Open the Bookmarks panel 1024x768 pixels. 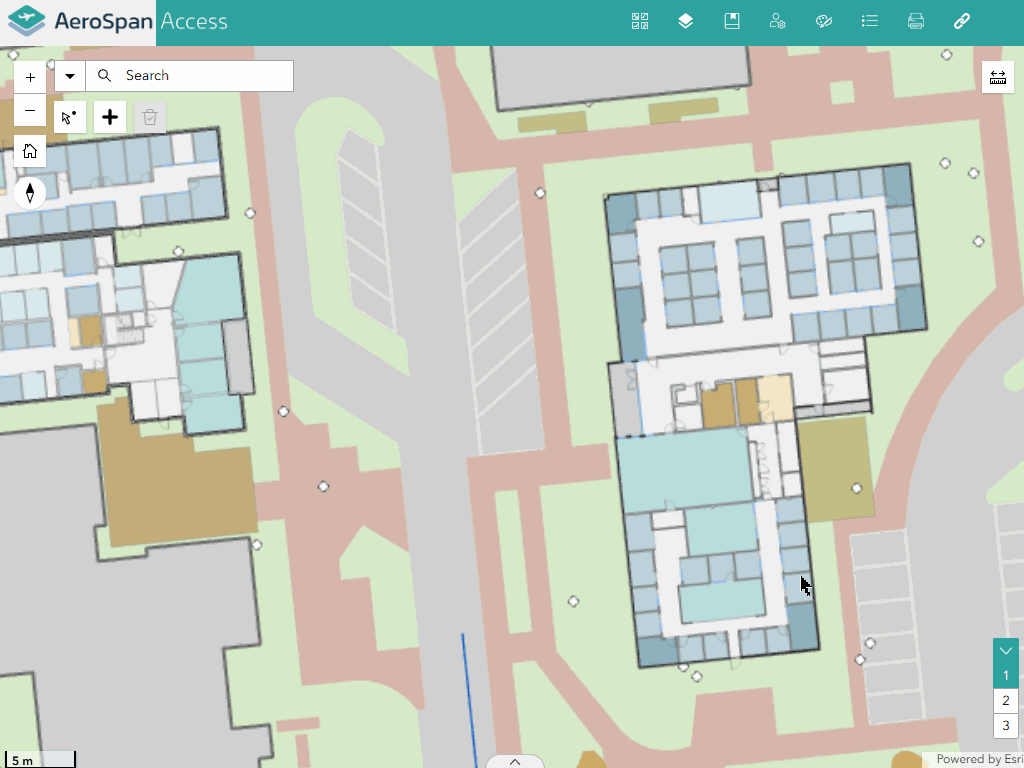[x=731, y=22]
